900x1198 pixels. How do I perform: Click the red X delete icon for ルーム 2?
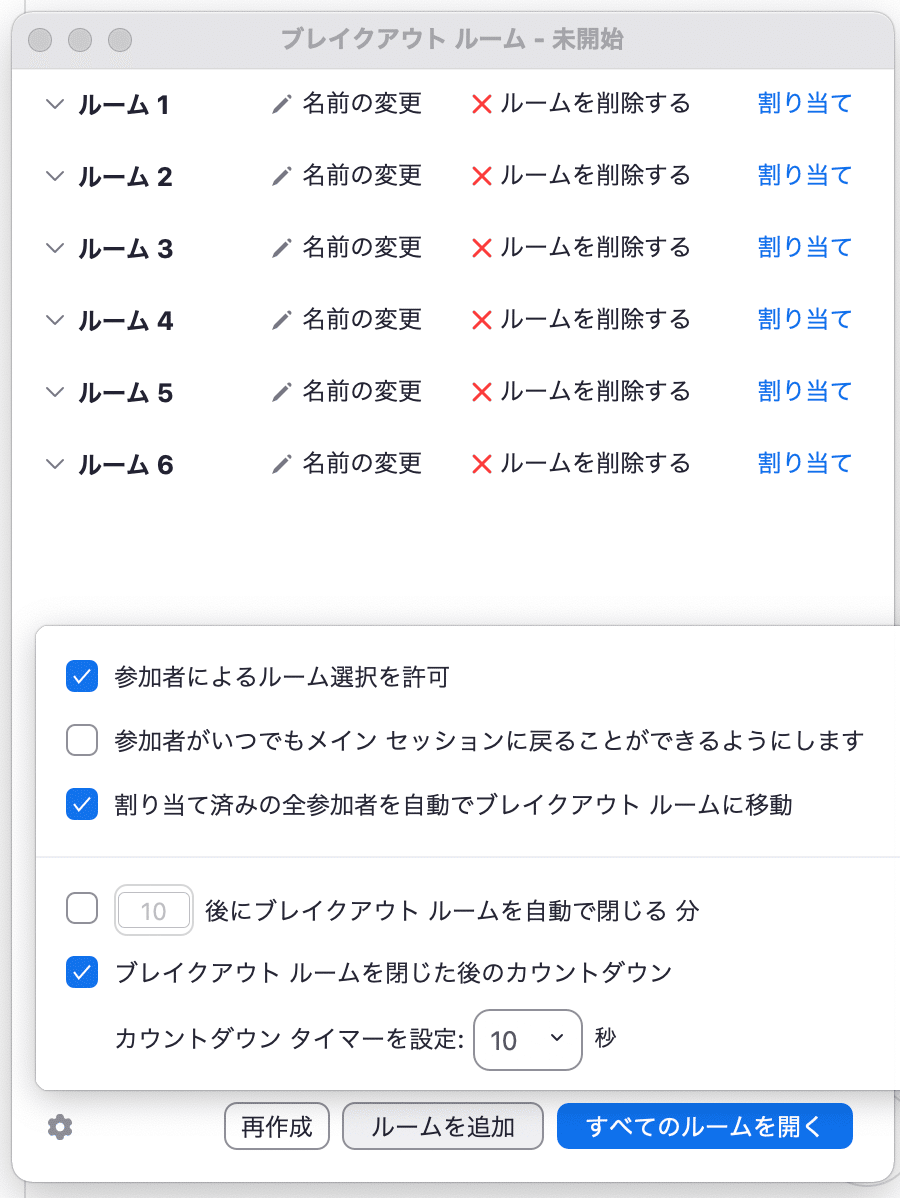click(481, 176)
